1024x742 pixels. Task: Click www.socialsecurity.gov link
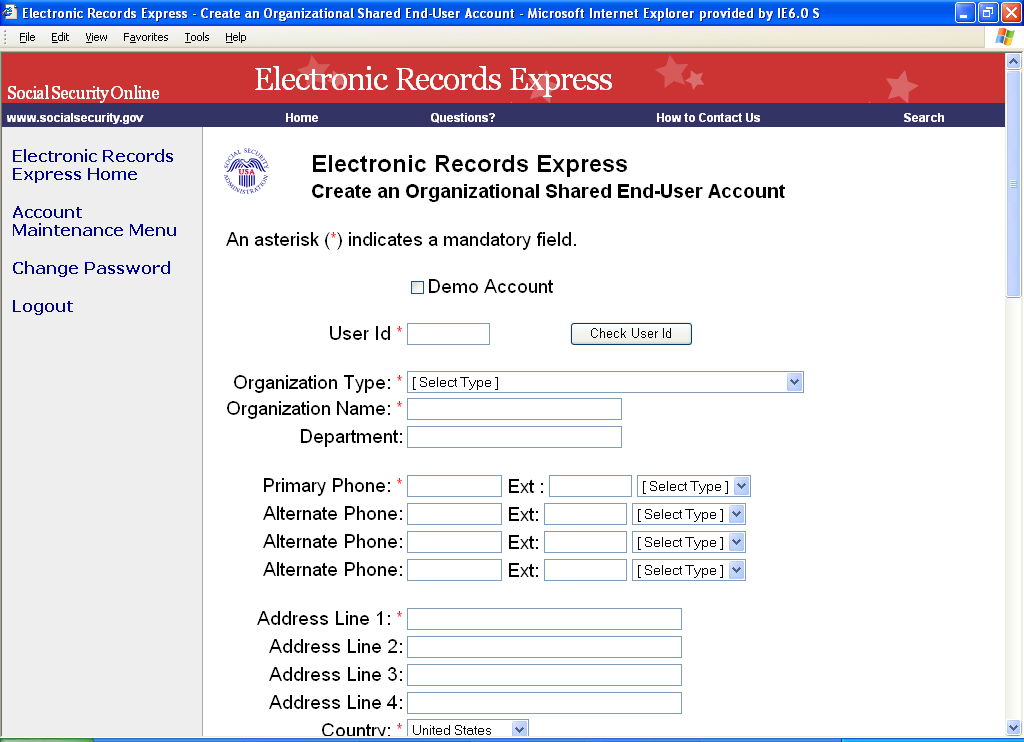pyautogui.click(x=75, y=118)
